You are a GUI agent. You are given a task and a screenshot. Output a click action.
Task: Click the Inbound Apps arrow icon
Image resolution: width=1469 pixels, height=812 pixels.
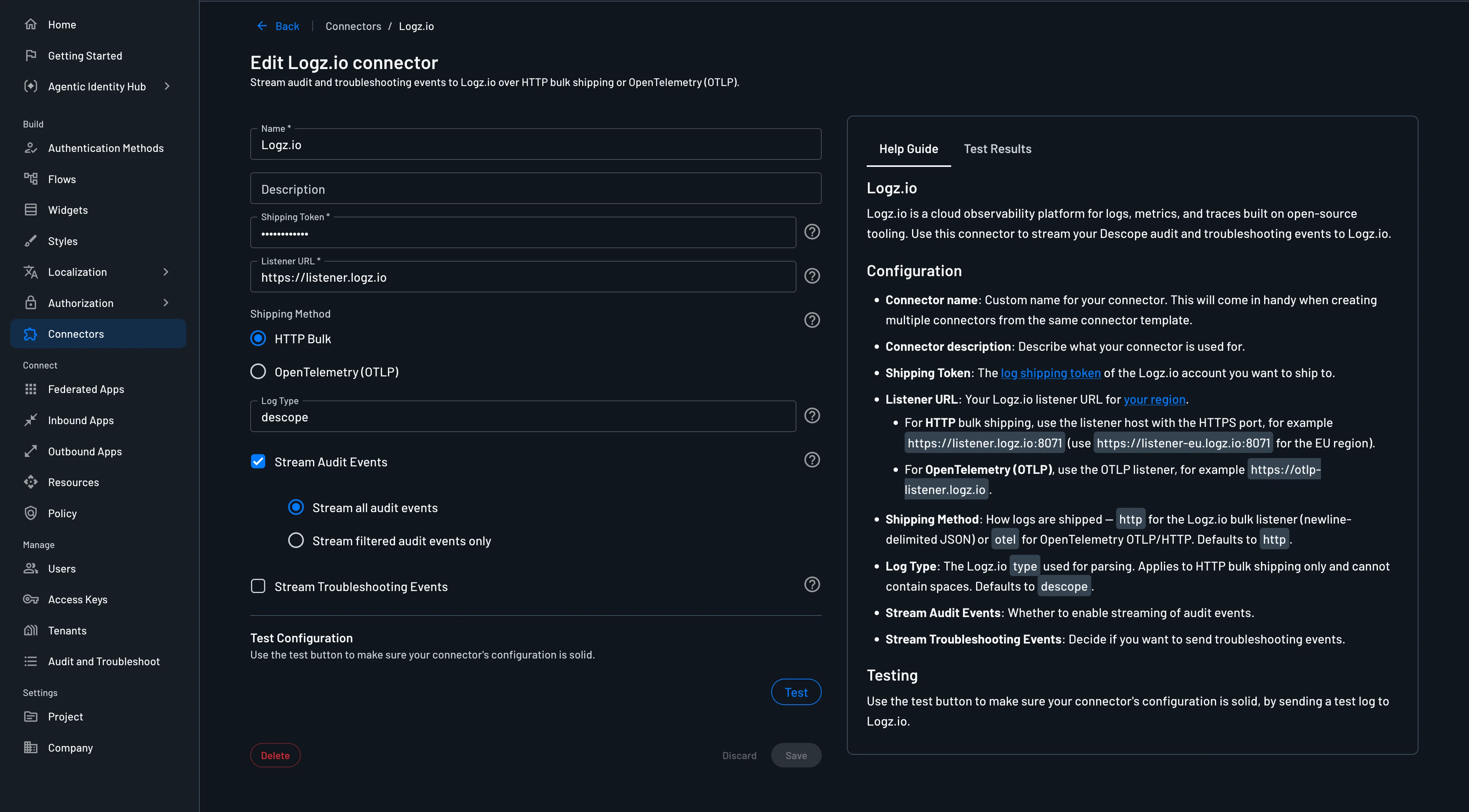point(31,420)
